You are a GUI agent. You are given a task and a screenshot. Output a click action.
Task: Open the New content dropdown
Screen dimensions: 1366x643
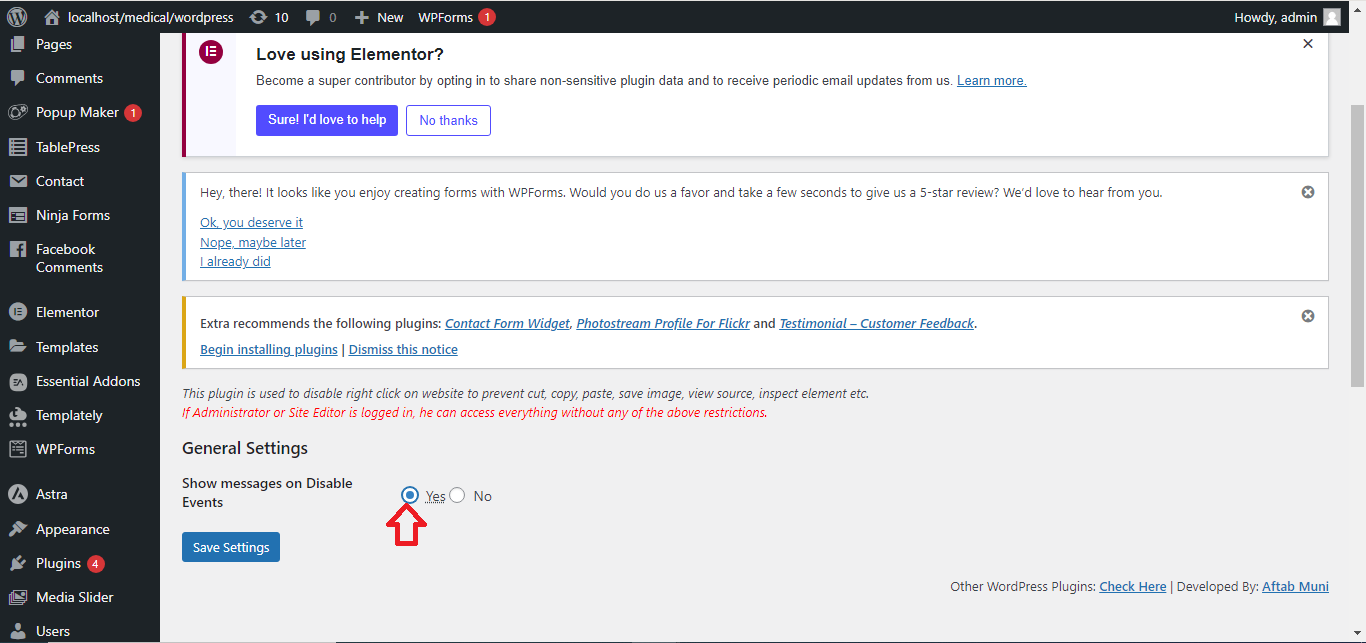(379, 17)
